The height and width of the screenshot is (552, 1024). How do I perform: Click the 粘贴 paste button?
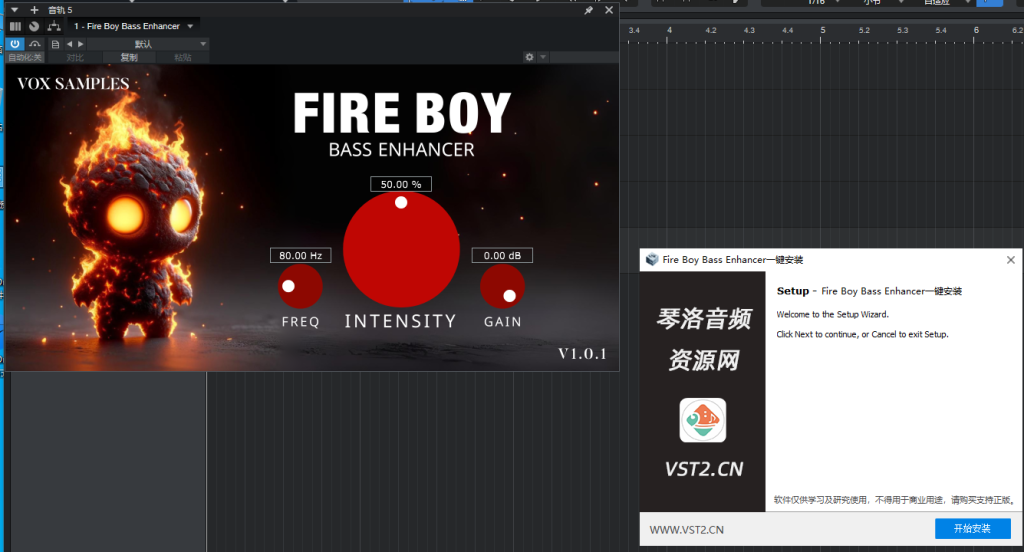pyautogui.click(x=183, y=57)
